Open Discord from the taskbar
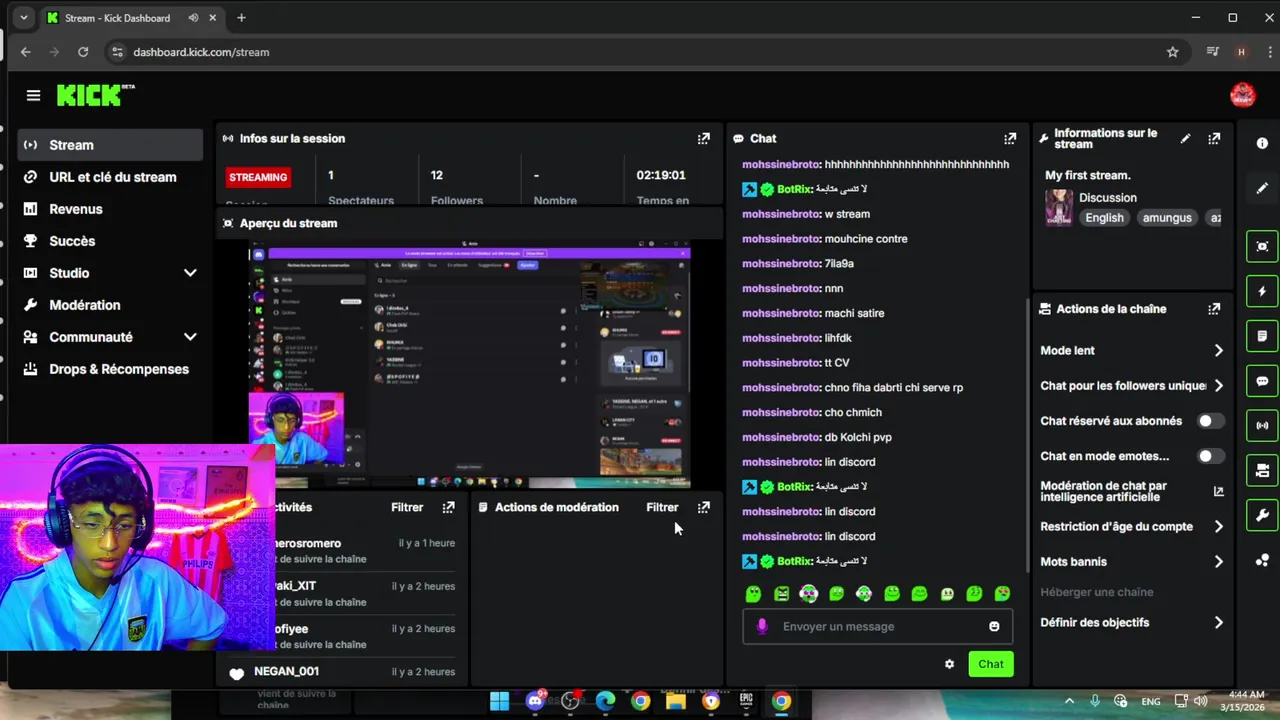Image resolution: width=1280 pixels, height=720 pixels. pos(535,701)
